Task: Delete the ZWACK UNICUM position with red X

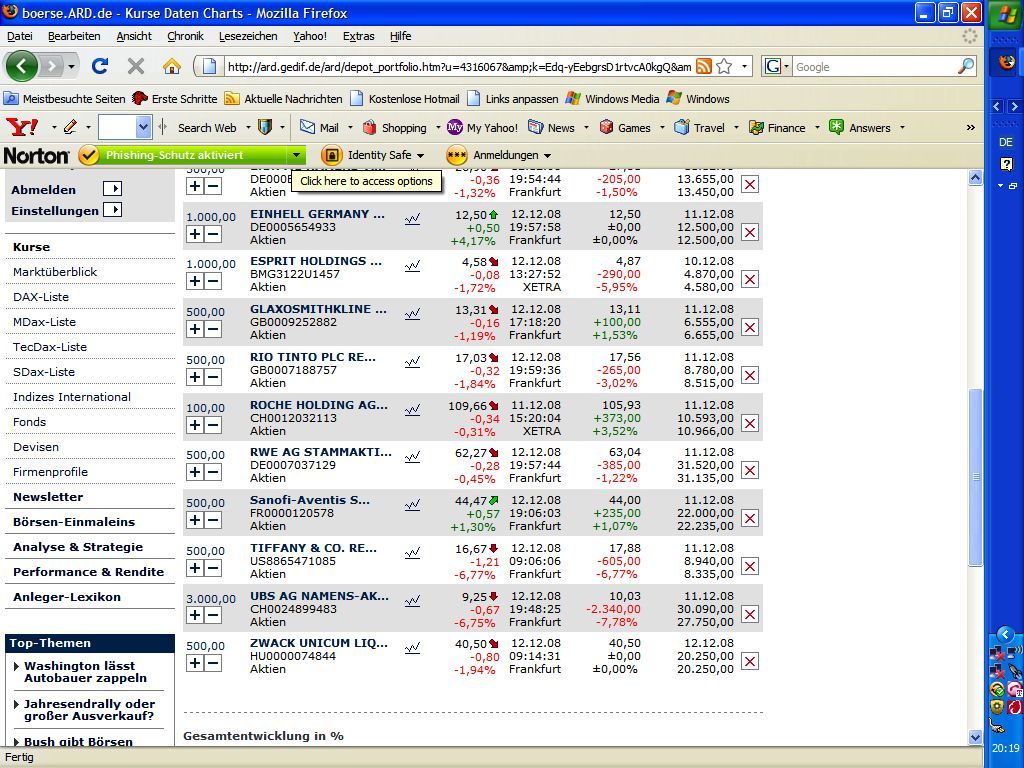Action: tap(750, 662)
